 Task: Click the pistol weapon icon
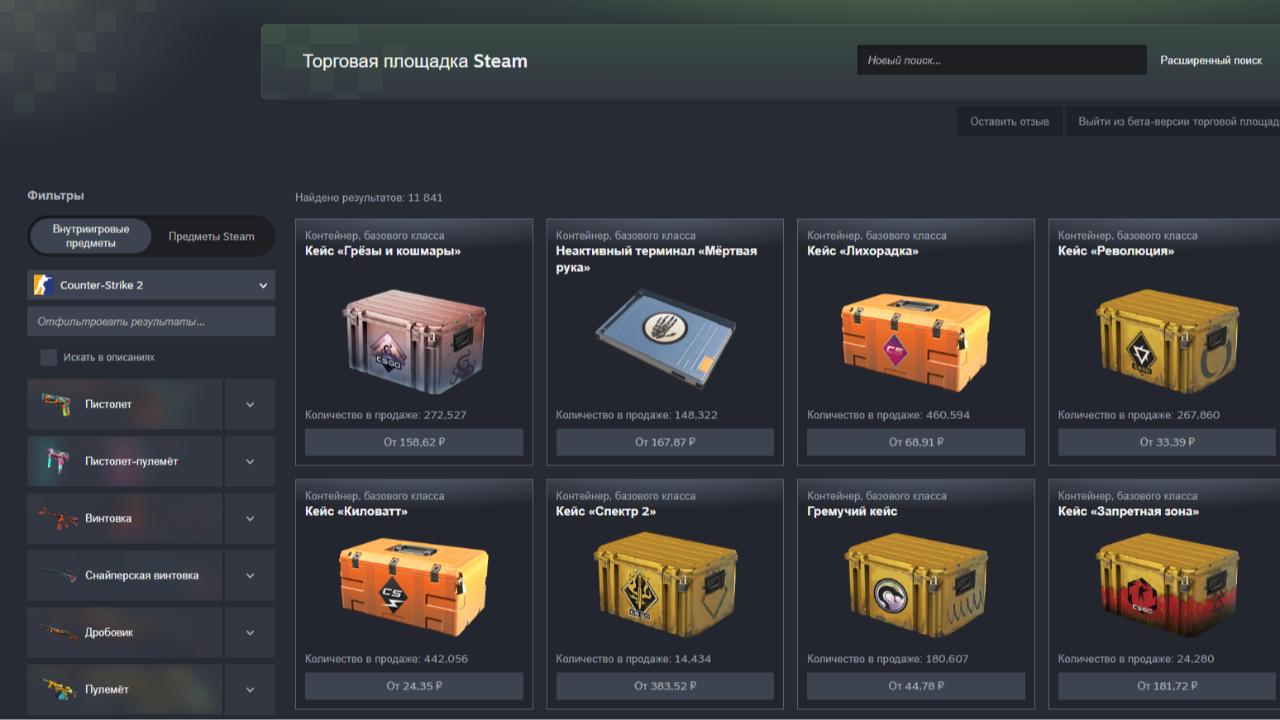[56, 404]
